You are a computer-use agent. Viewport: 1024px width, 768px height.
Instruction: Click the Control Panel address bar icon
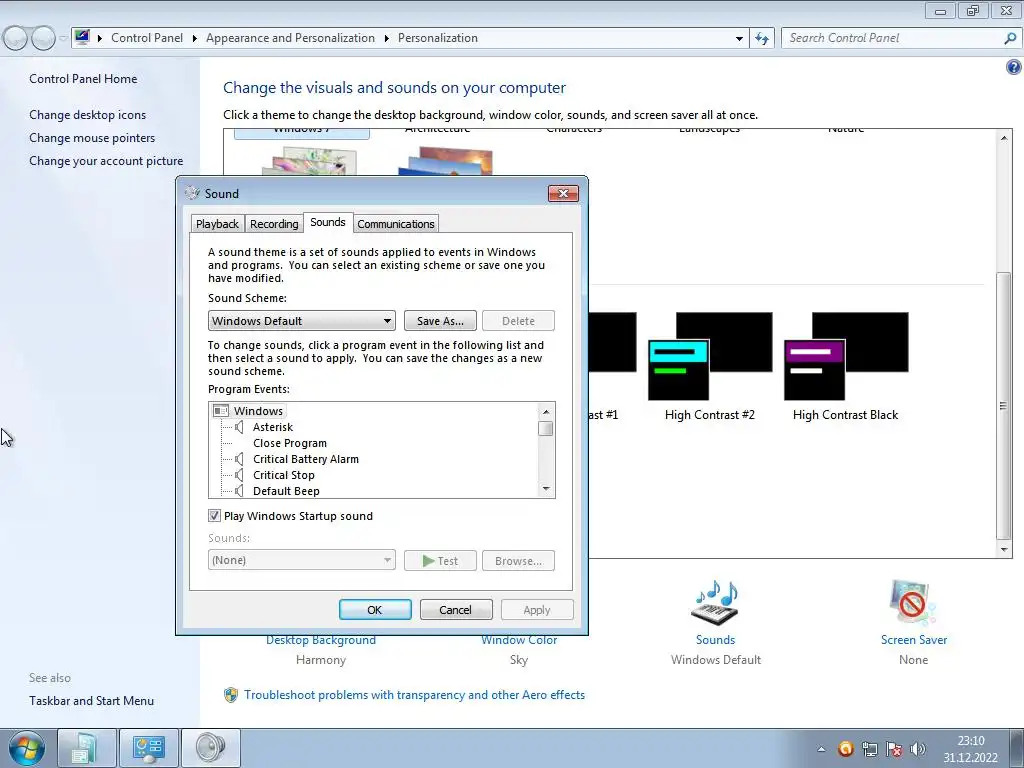point(82,37)
